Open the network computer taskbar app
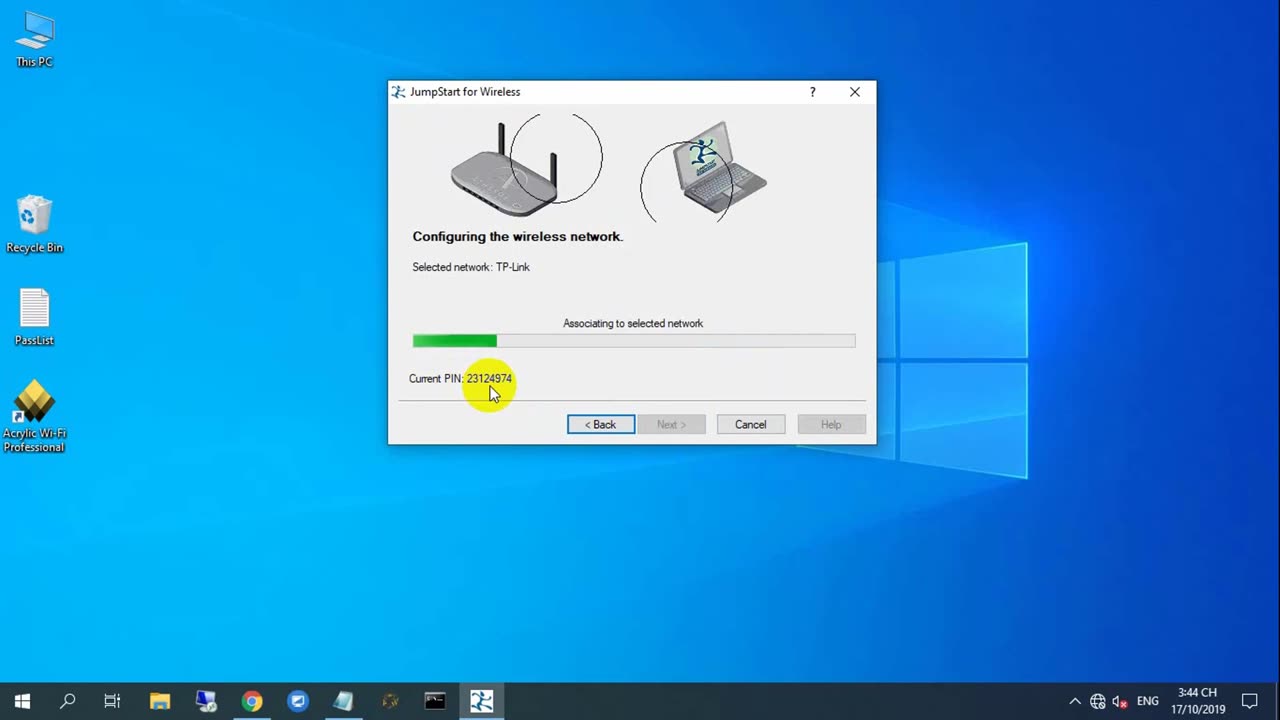 [x=206, y=701]
